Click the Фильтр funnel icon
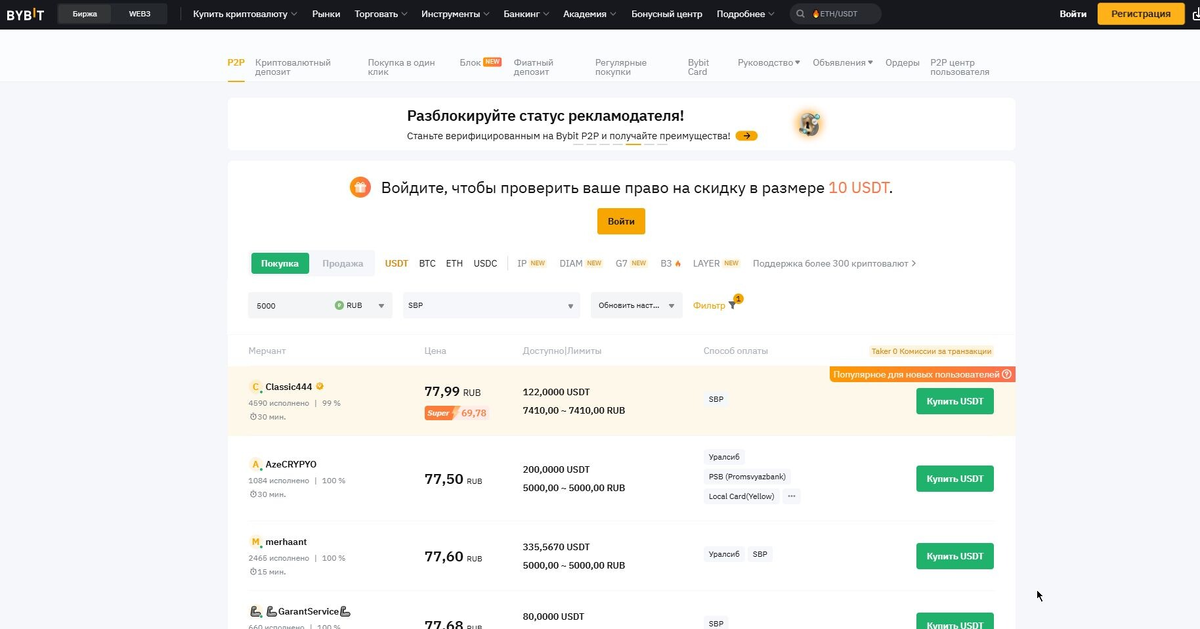The height and width of the screenshot is (629, 1200). [732, 305]
